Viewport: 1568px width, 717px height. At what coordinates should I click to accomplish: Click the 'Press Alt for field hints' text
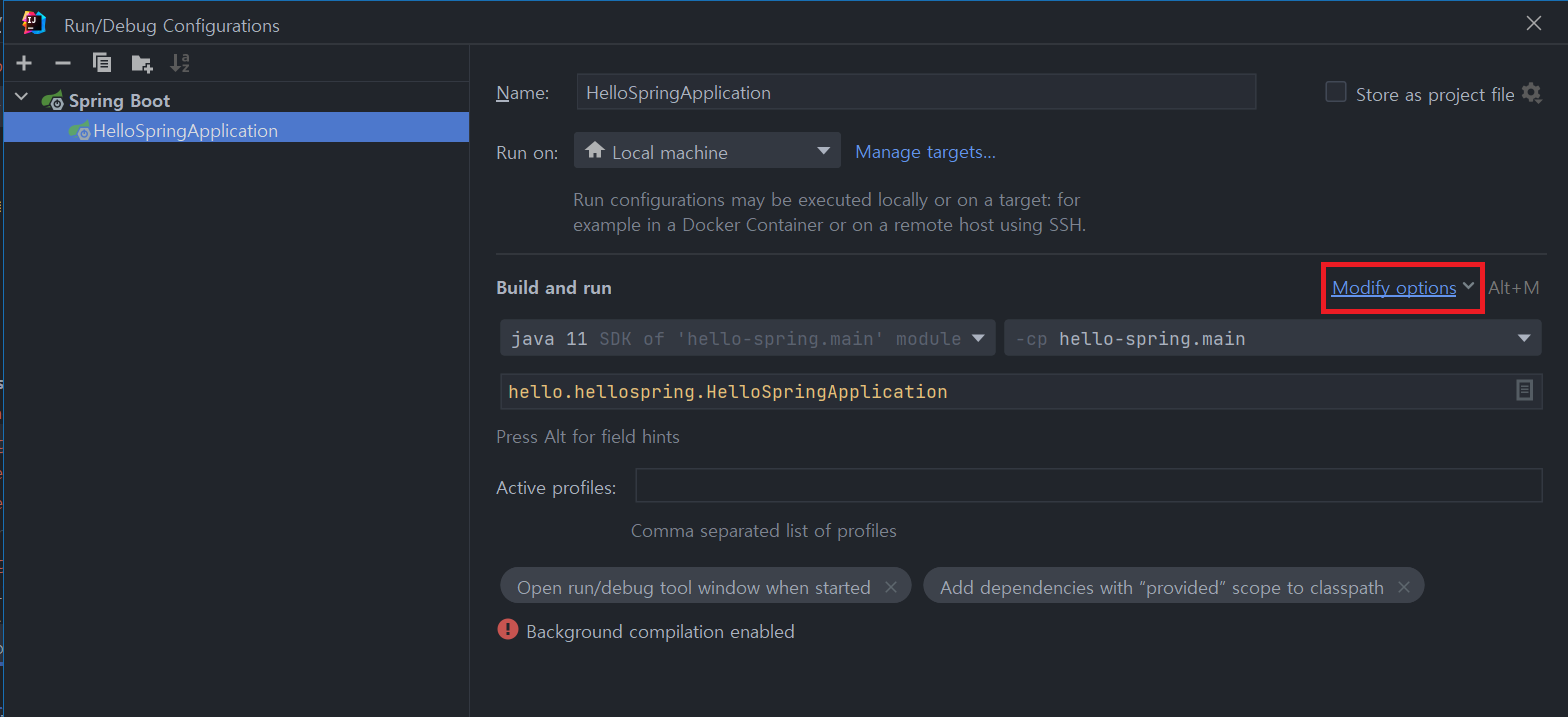[x=588, y=436]
